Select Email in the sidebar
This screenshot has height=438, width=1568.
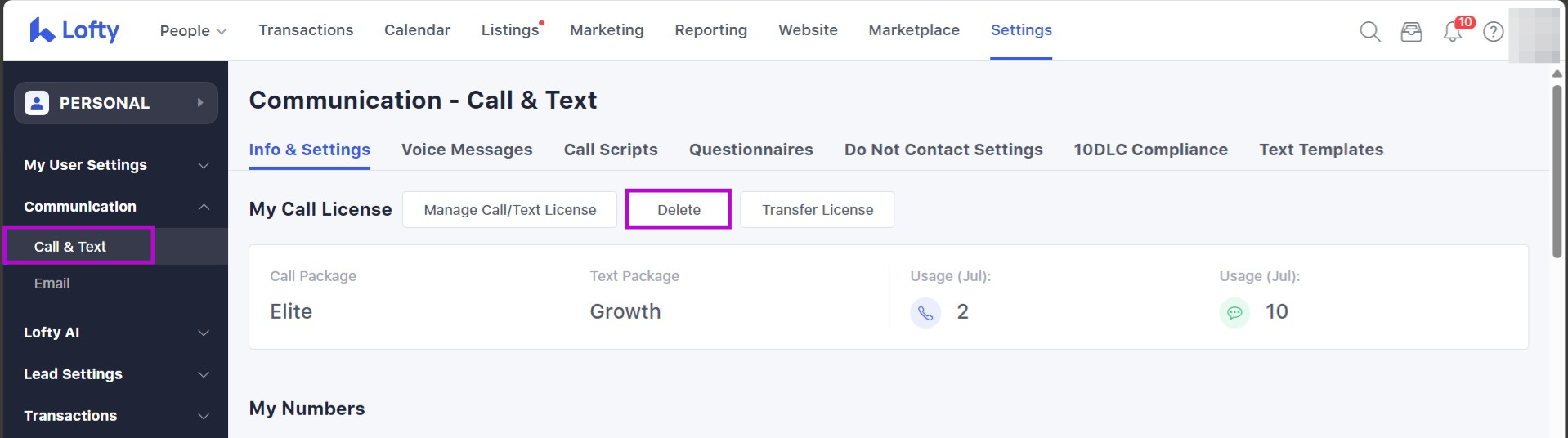[x=52, y=284]
